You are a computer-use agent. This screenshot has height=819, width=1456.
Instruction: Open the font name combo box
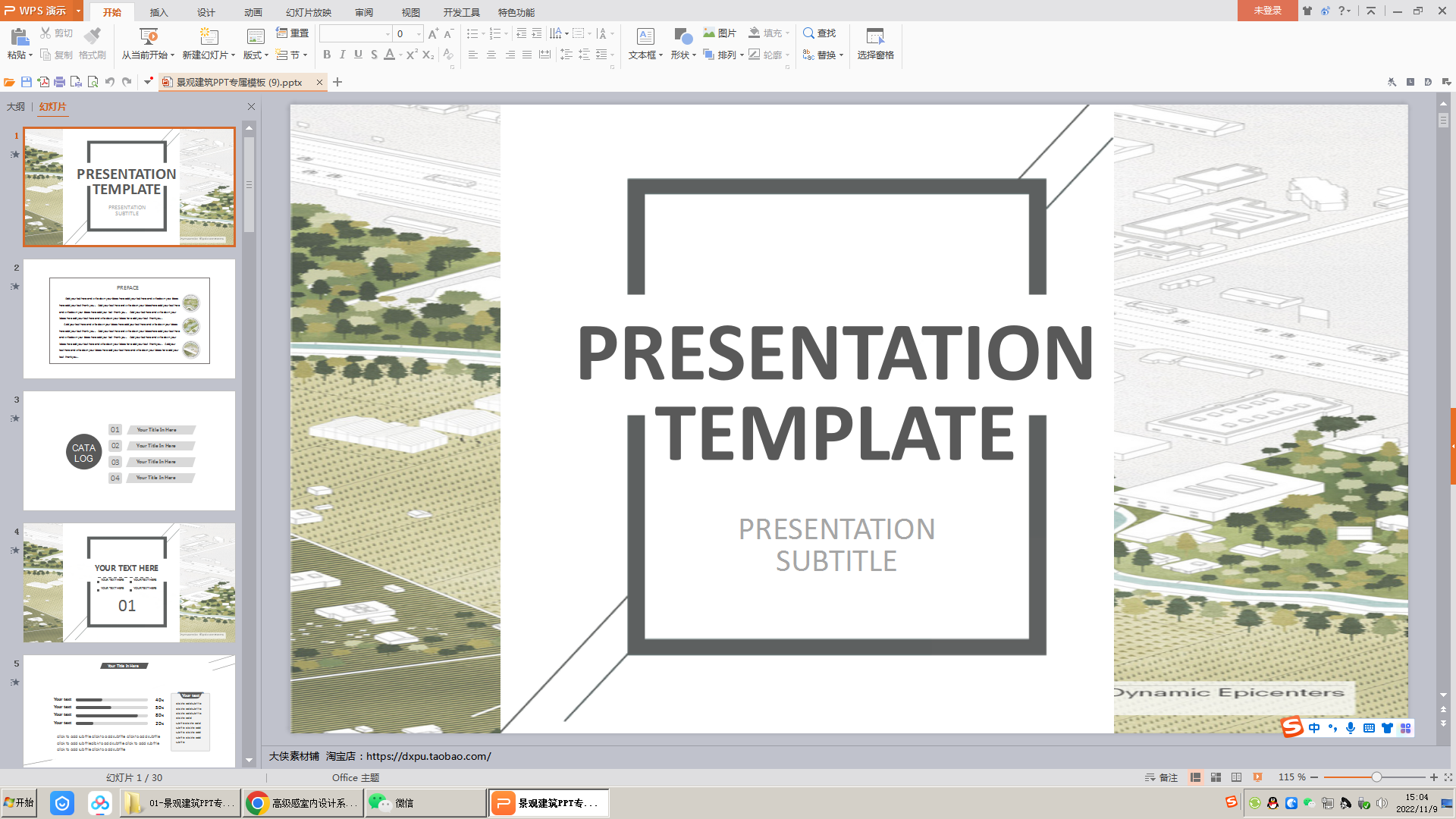point(355,33)
